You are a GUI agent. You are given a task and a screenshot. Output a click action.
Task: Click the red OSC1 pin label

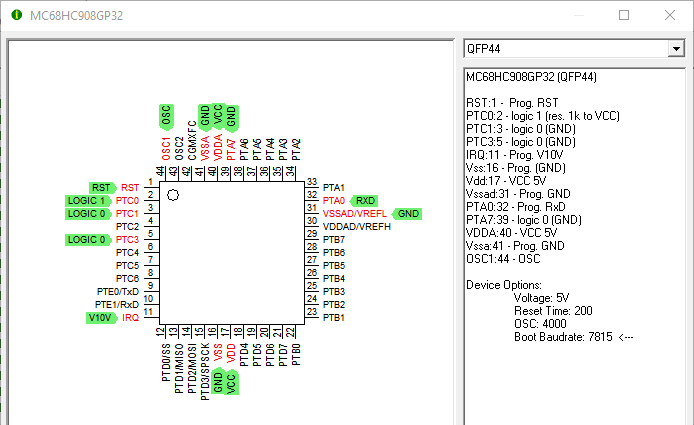166,148
